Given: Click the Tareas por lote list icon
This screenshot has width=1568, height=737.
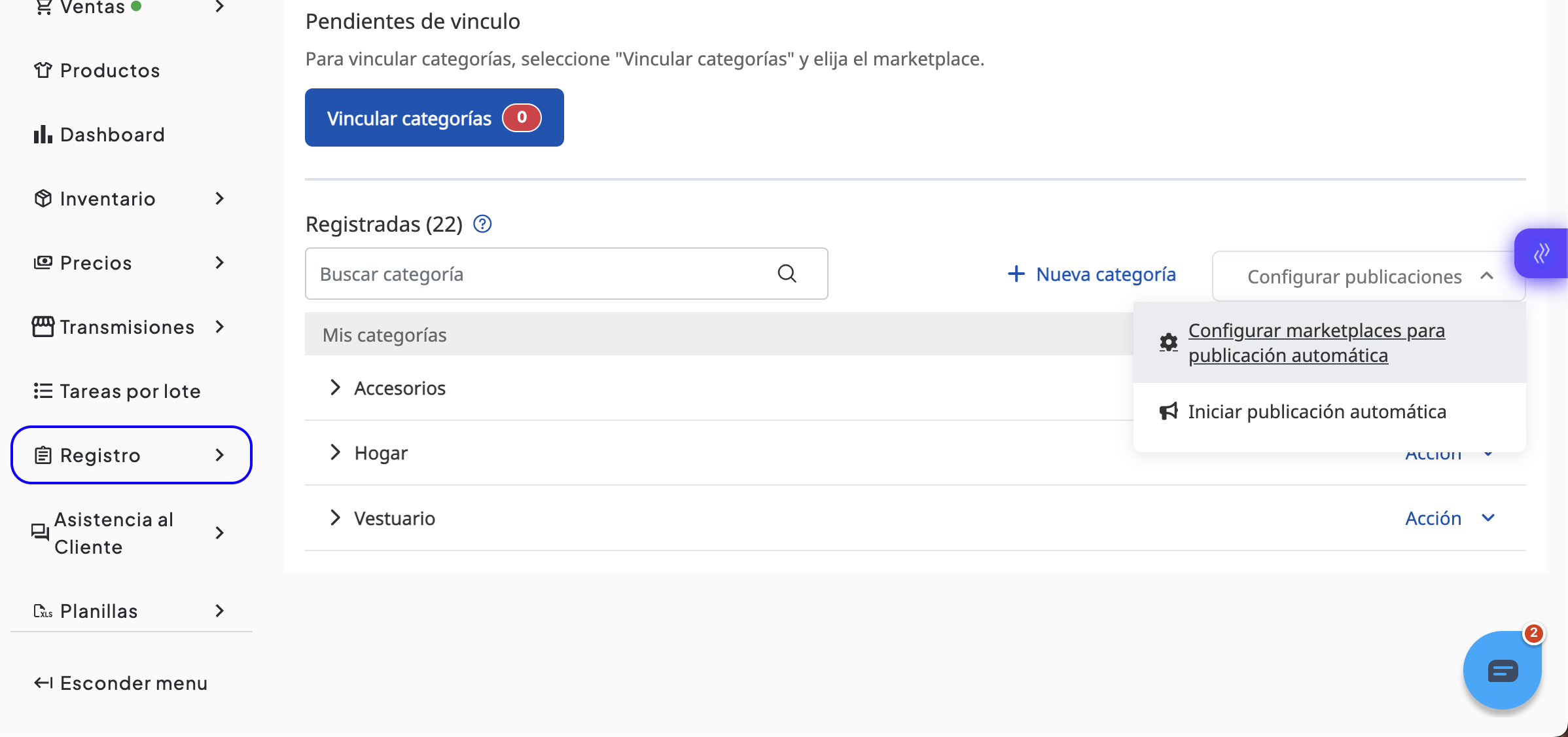Looking at the screenshot, I should pyautogui.click(x=43, y=391).
